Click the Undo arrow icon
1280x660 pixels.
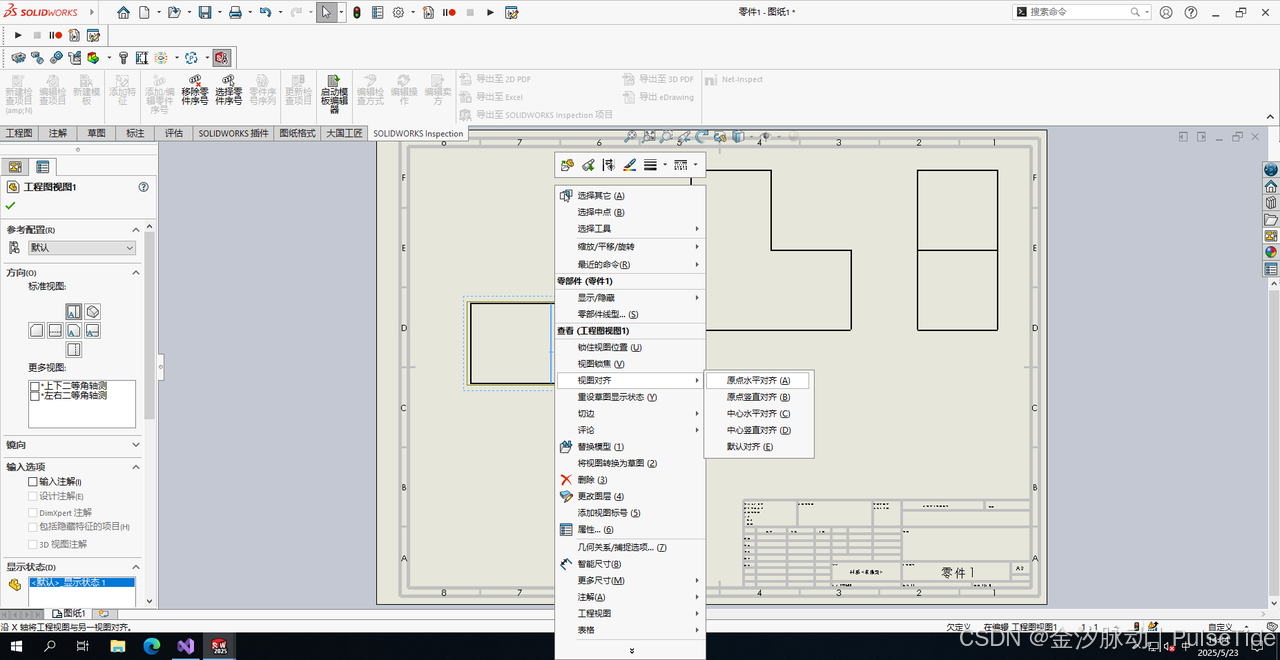point(265,13)
